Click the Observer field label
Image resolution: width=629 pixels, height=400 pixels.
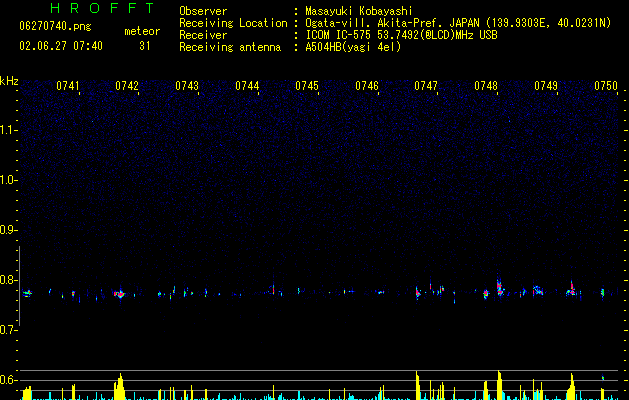coord(203,11)
